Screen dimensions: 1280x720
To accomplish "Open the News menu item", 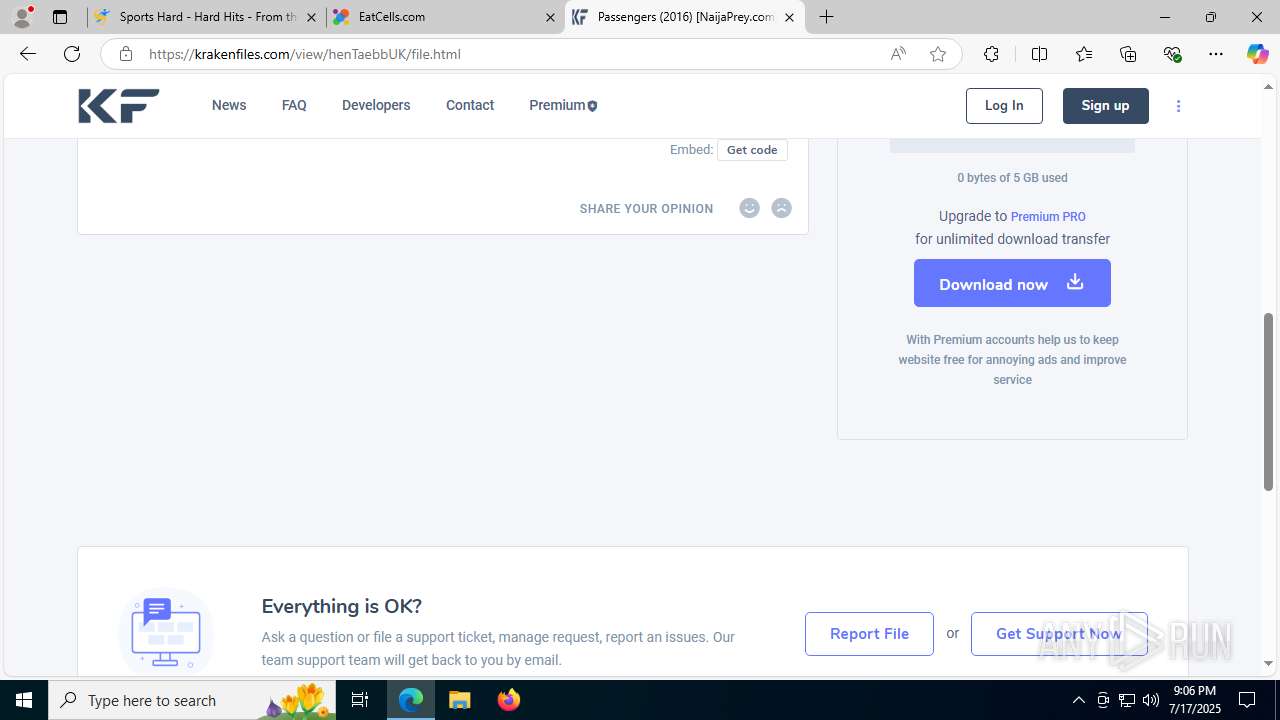I will [x=229, y=105].
